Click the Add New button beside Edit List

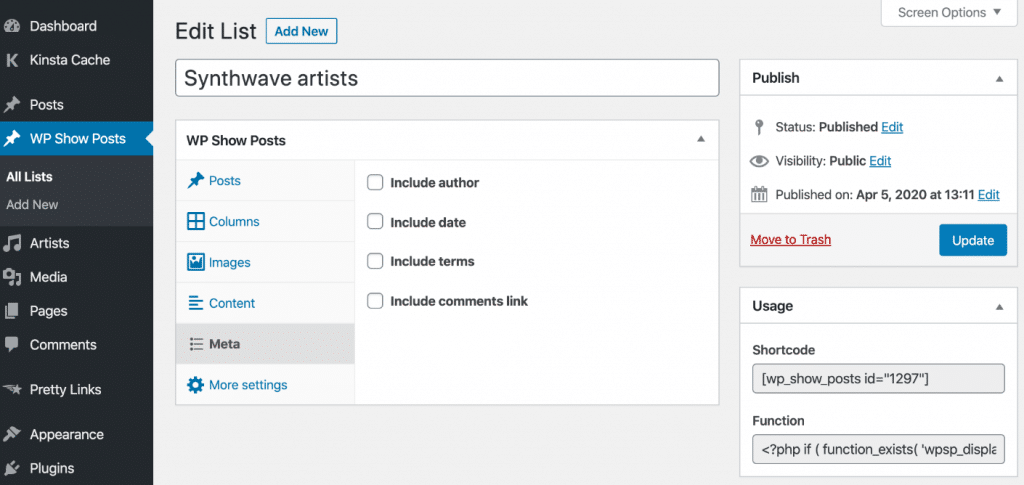point(301,31)
